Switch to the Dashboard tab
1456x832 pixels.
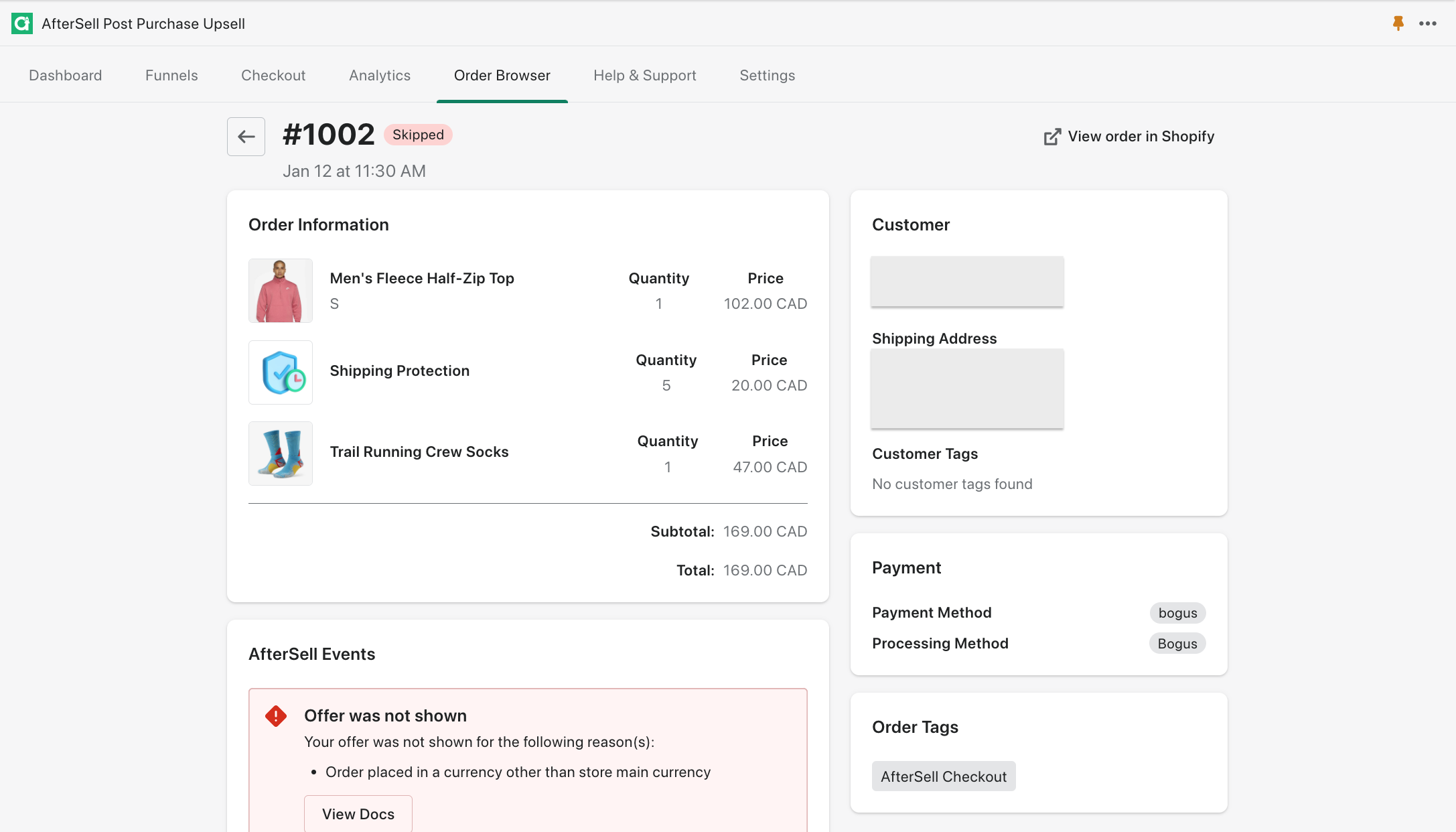tap(66, 76)
